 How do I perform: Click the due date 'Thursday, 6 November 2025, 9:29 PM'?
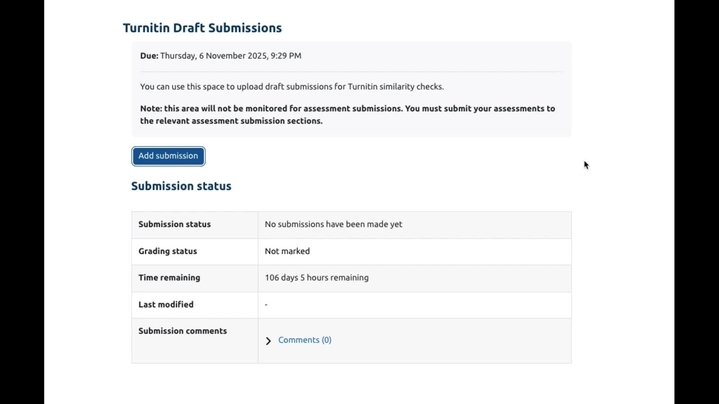(x=231, y=55)
